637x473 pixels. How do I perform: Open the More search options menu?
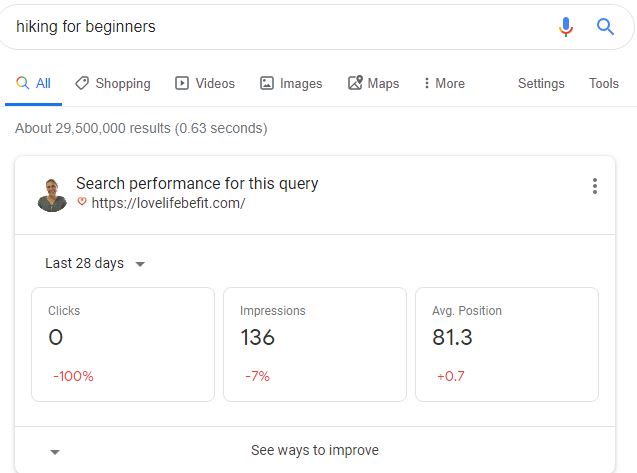pyautogui.click(x=444, y=83)
